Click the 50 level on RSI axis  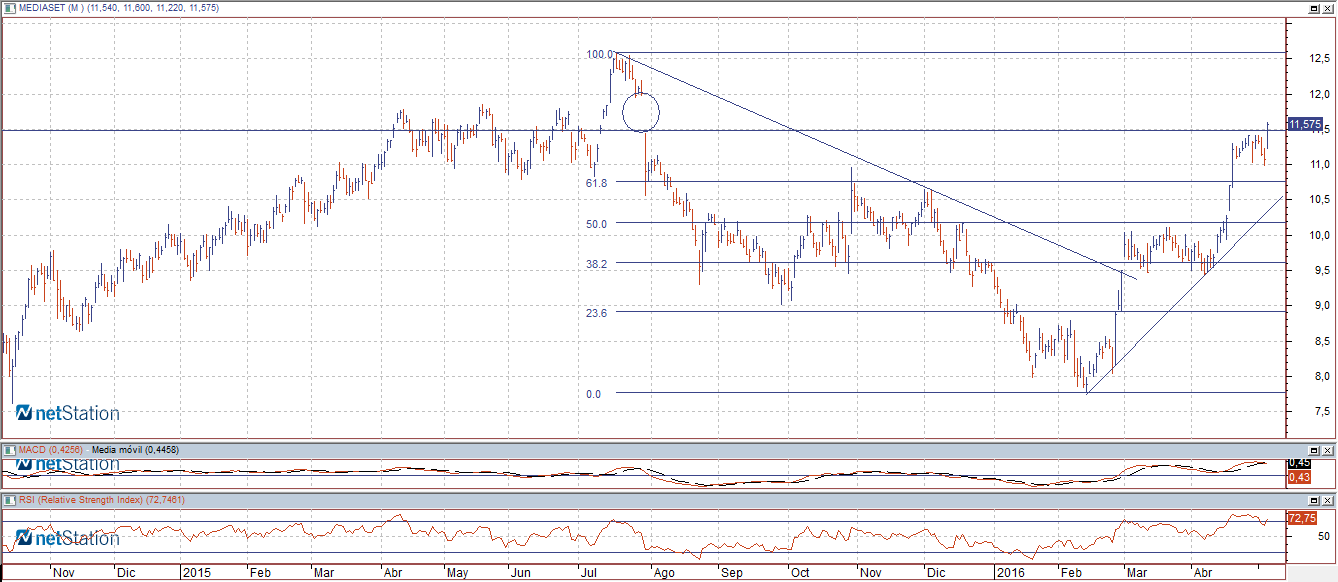(x=1323, y=537)
